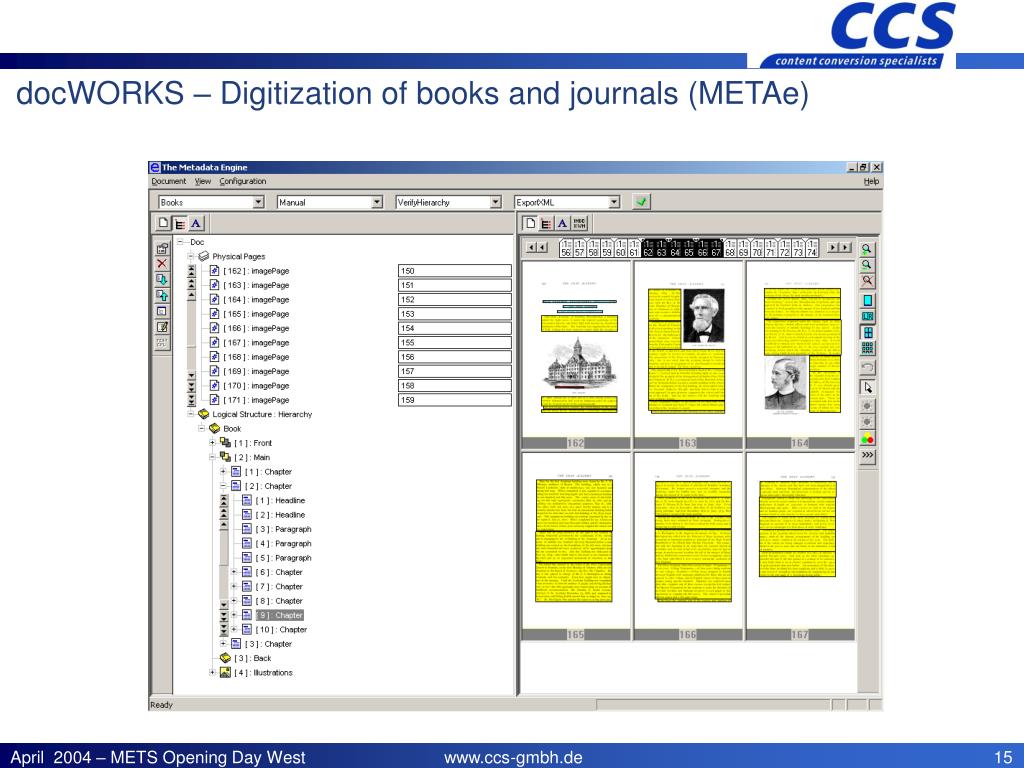Open the notepad-with-pencil edit icon beside the tree

pos(162,327)
